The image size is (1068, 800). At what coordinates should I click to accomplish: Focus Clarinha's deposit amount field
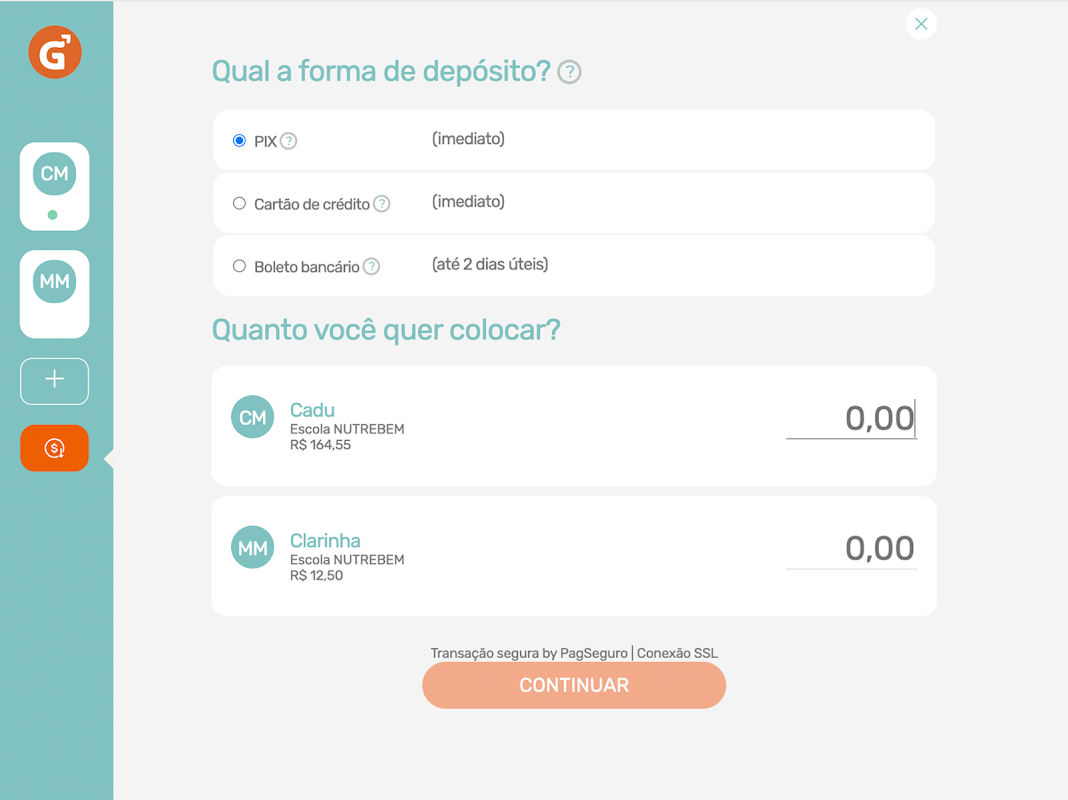[851, 549]
